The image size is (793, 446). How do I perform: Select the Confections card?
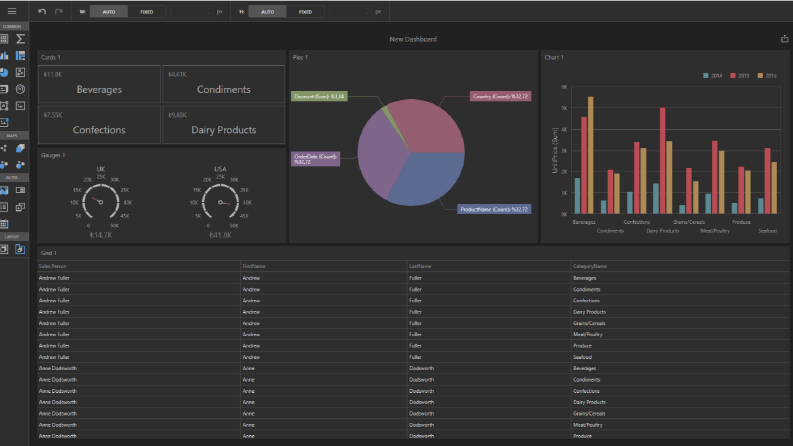(99, 124)
